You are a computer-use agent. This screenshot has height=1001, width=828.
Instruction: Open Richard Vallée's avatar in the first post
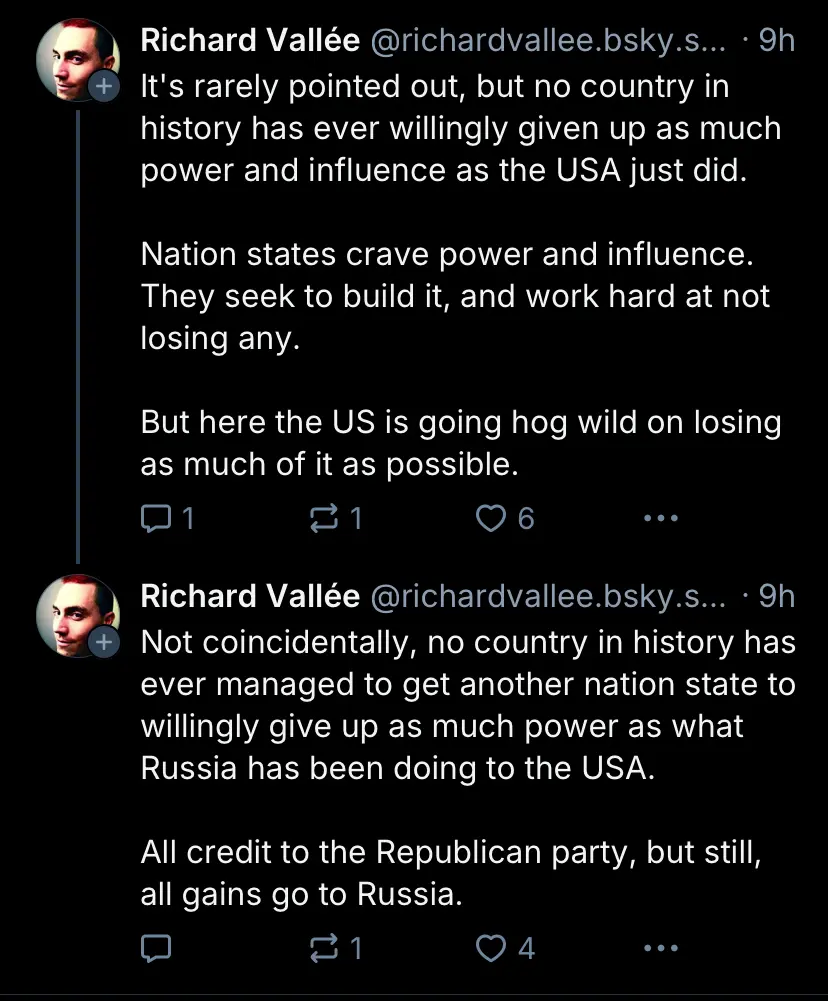[72, 56]
